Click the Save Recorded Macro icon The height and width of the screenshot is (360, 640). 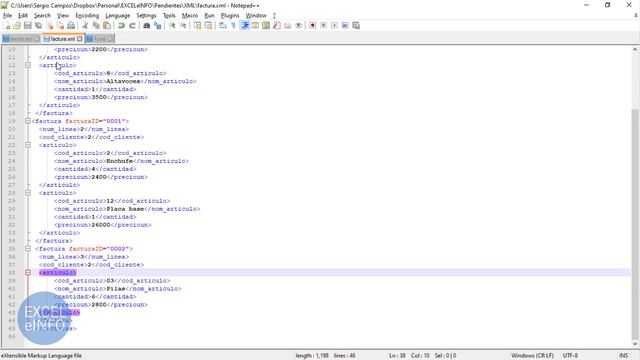(356, 25)
